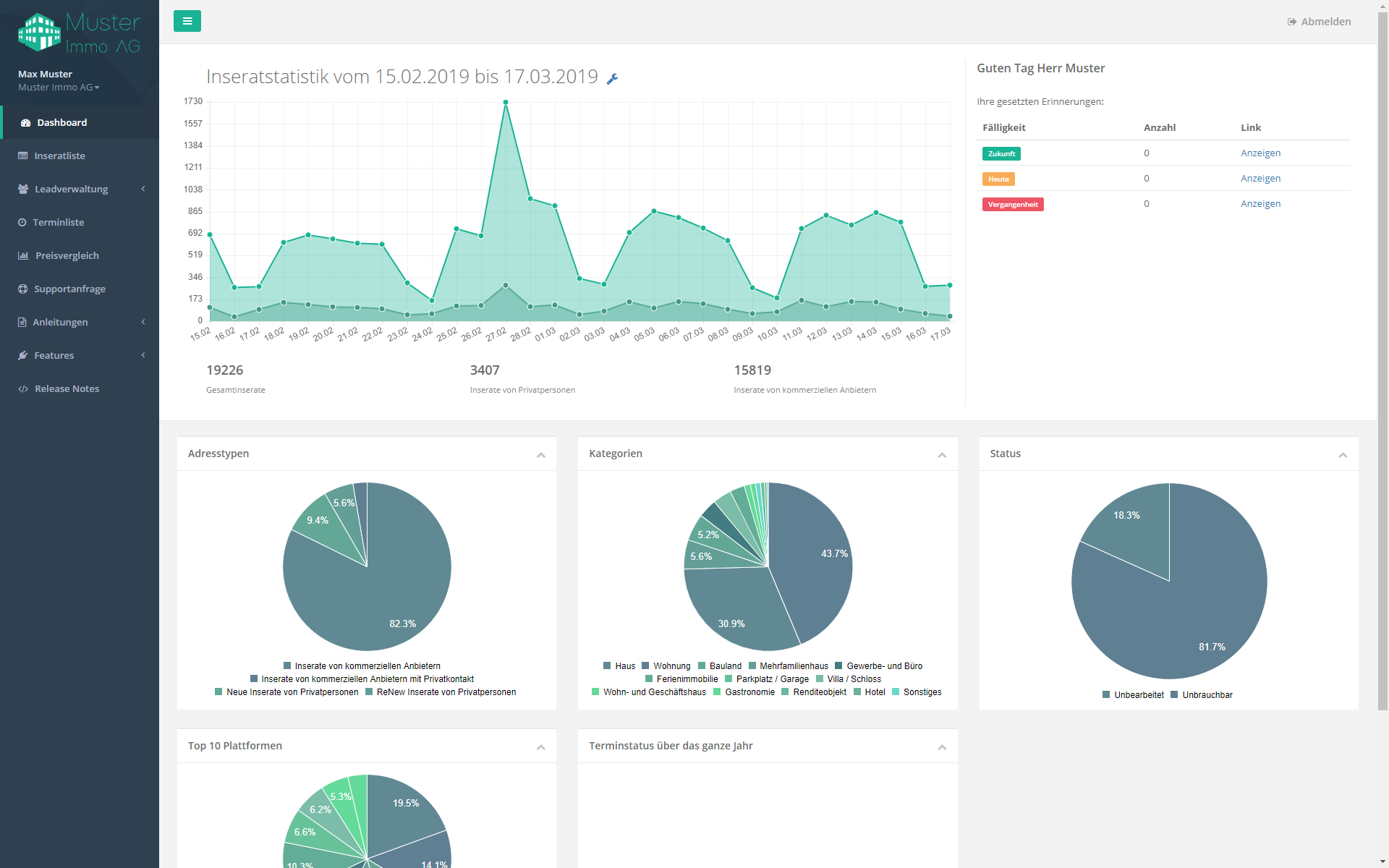
Task: Toggle the Unbrauchbar legend entry
Action: click(1202, 695)
